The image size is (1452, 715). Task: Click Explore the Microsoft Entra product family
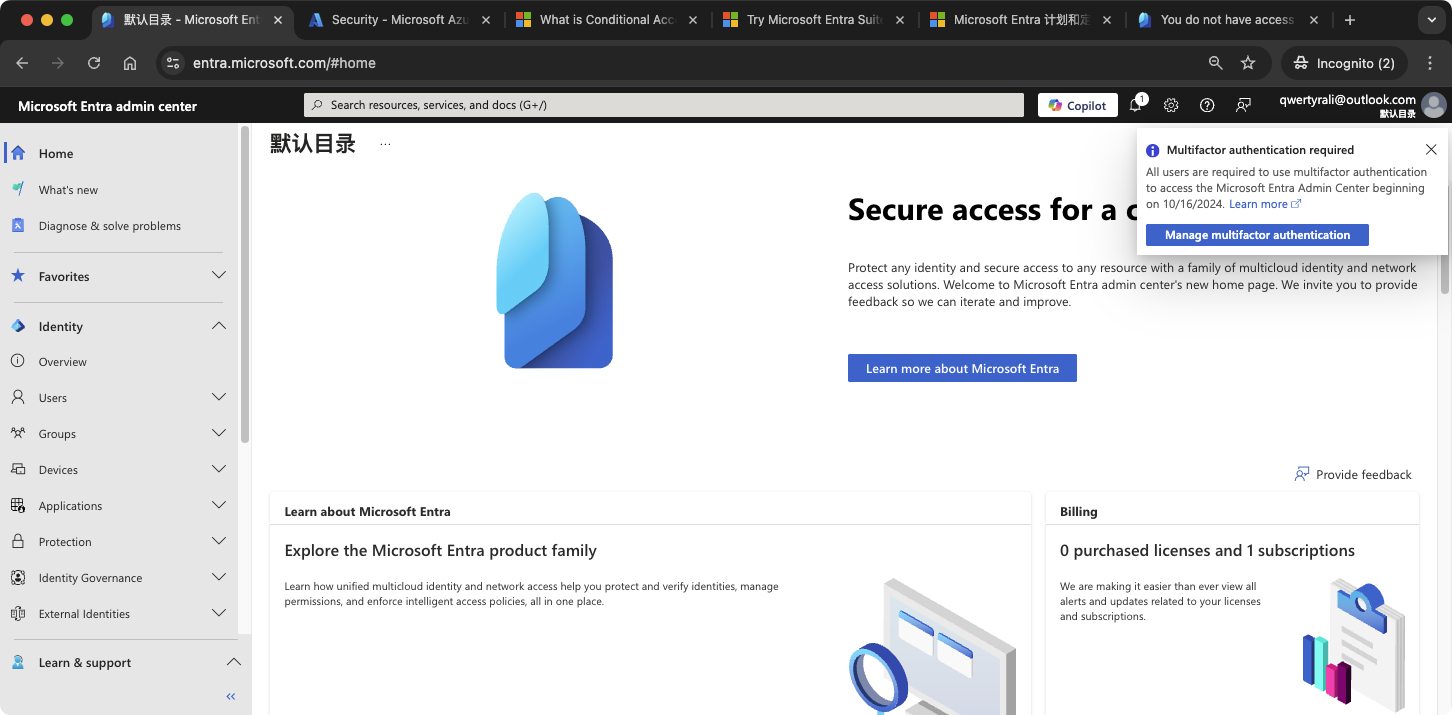click(x=440, y=550)
